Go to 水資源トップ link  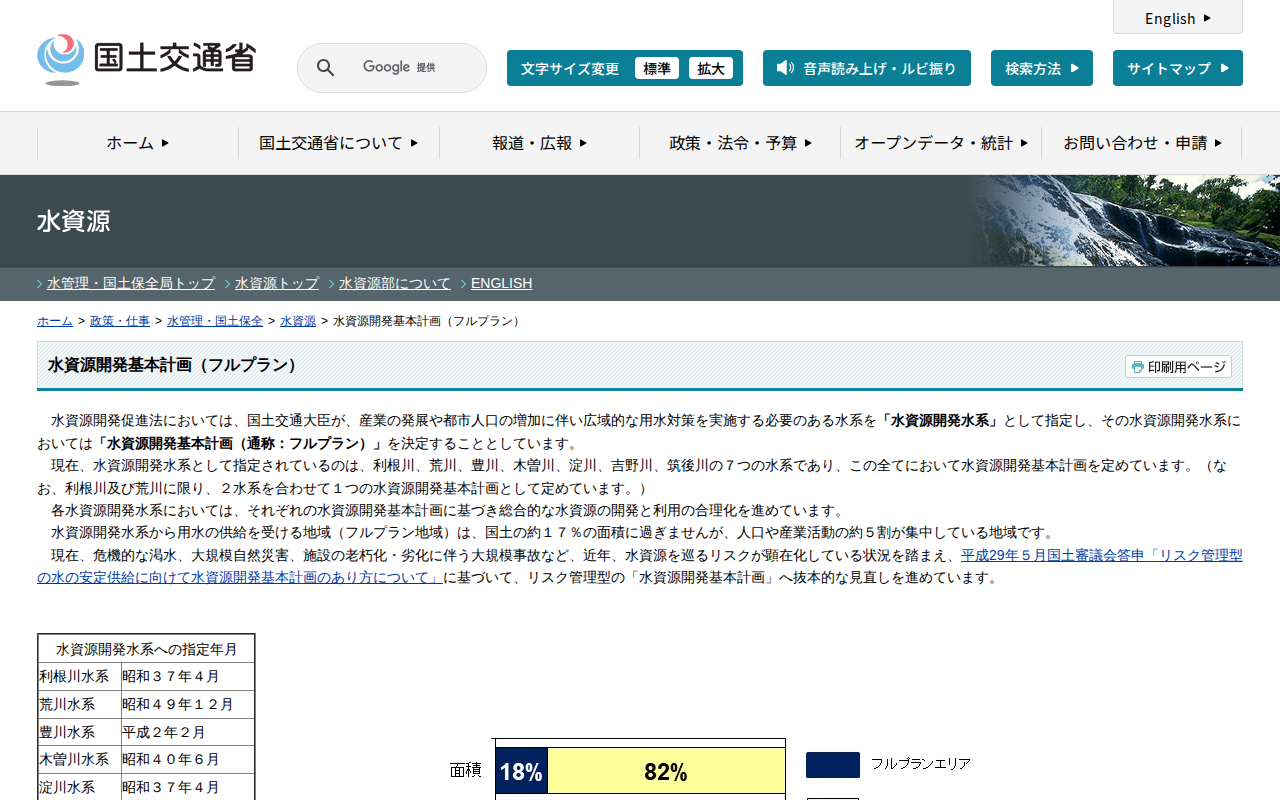277,283
